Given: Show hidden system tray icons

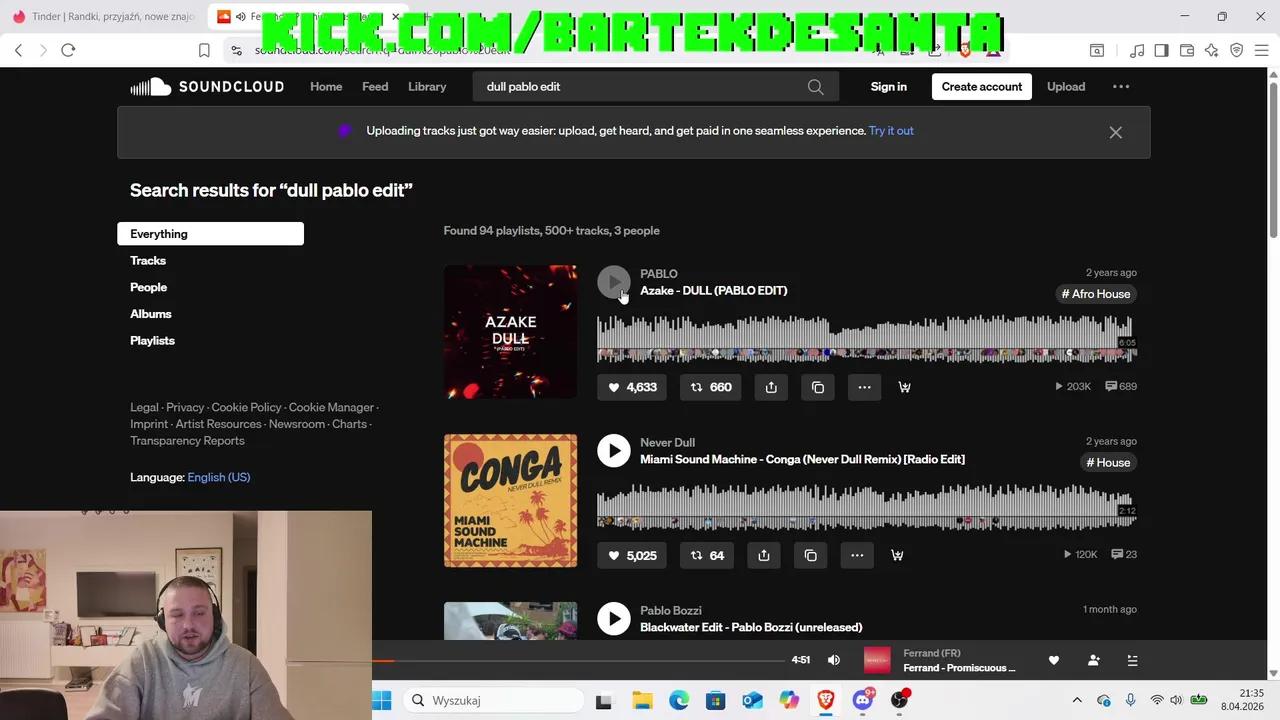Looking at the screenshot, I should coord(1076,700).
